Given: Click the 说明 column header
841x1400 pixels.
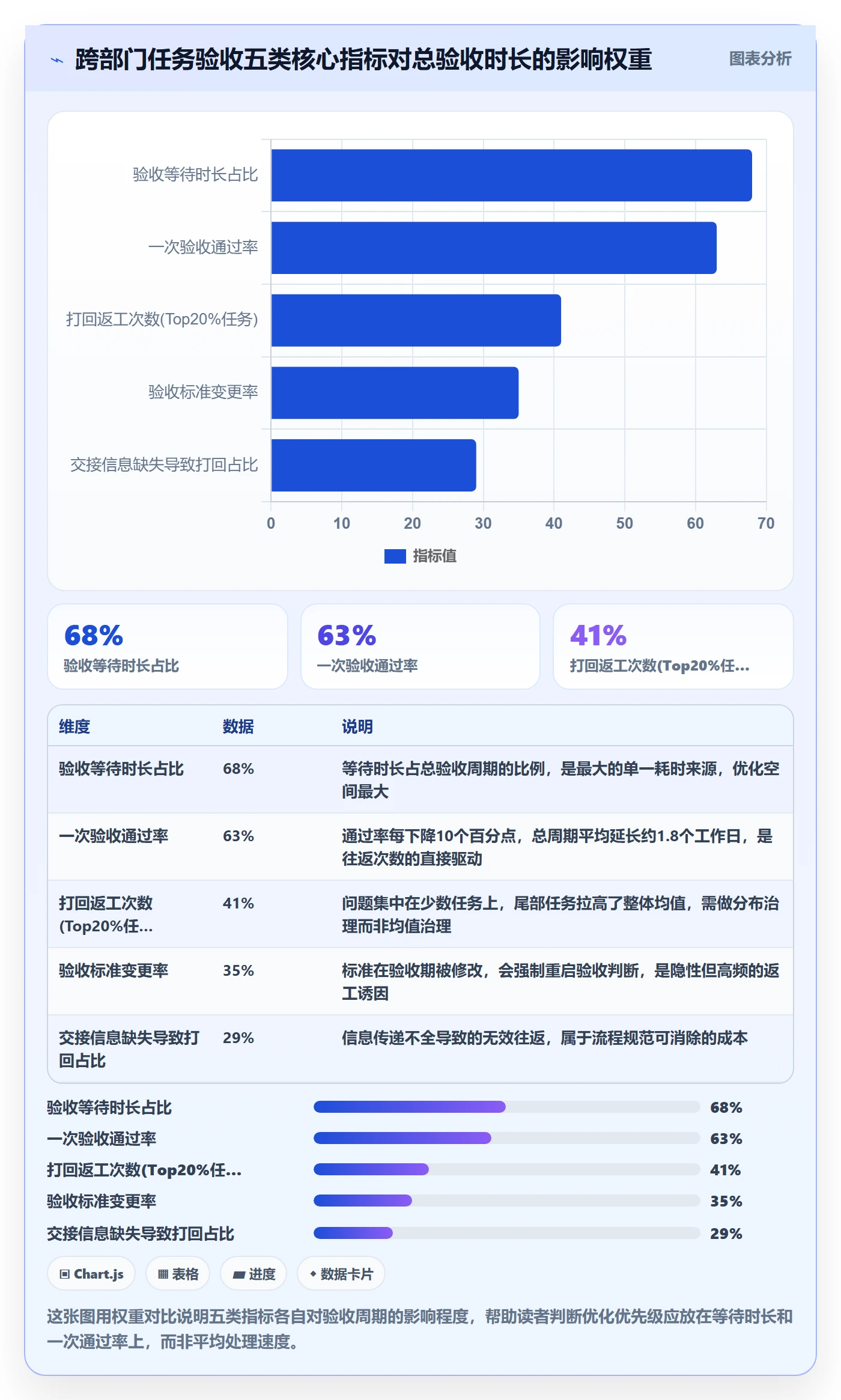Looking at the screenshot, I should click(x=357, y=726).
